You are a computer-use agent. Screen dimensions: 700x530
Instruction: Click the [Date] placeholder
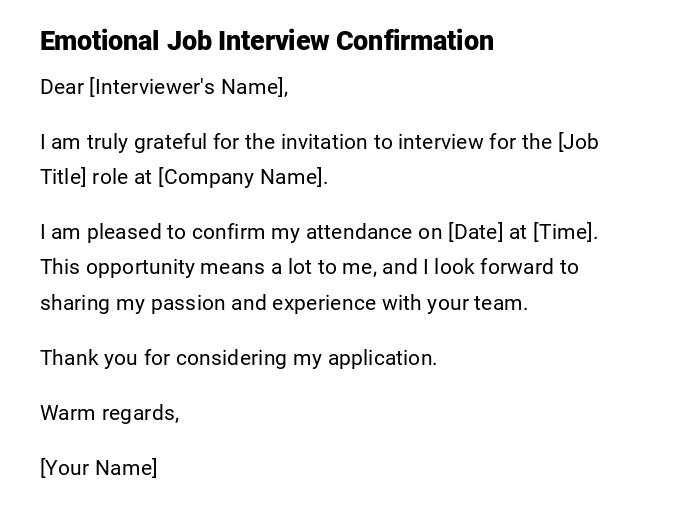pyautogui.click(x=475, y=232)
